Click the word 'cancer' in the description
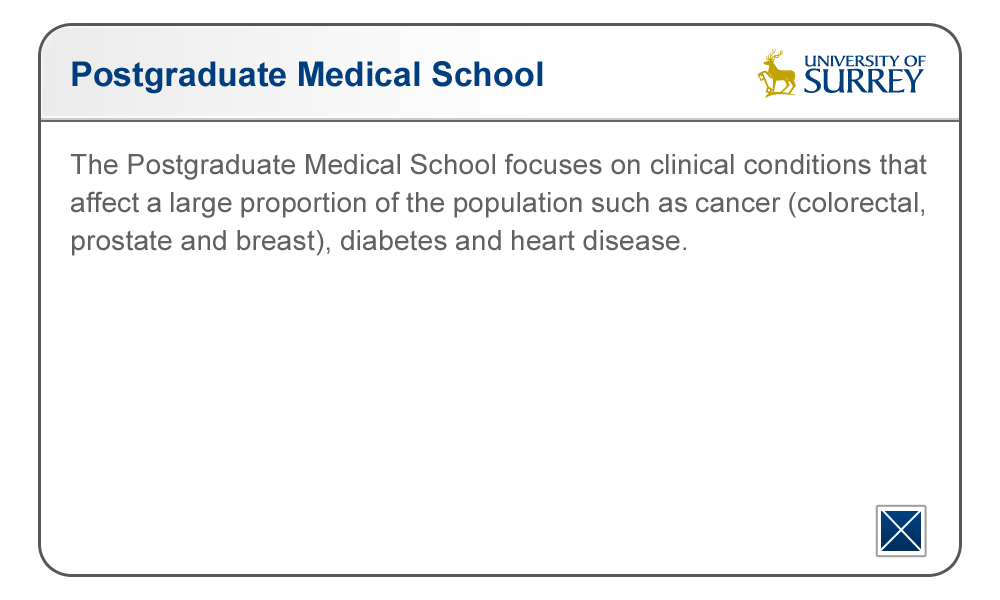Image resolution: width=1000 pixels, height=600 pixels. tap(737, 203)
